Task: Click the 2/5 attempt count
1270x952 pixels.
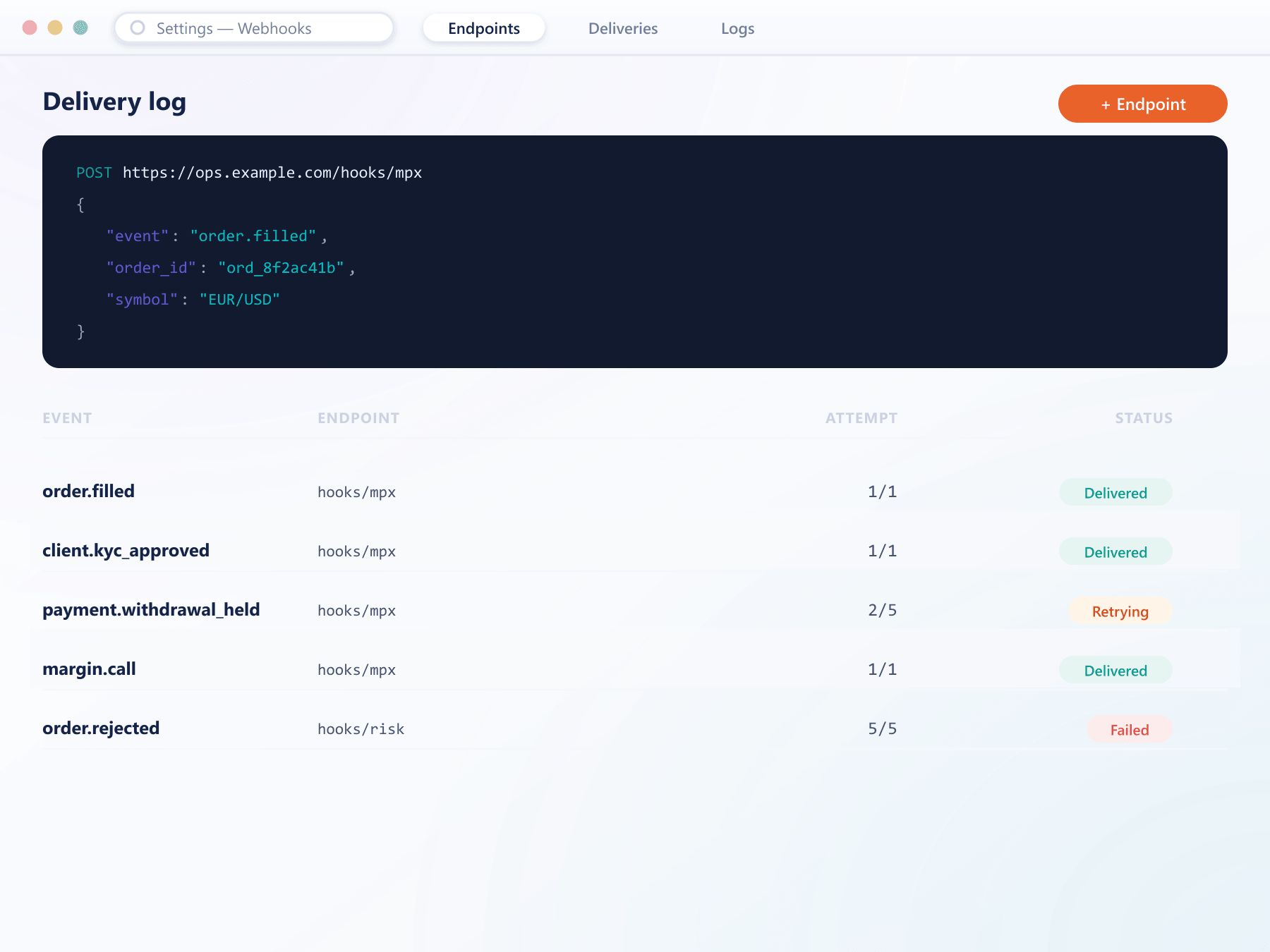Action: tap(882, 610)
